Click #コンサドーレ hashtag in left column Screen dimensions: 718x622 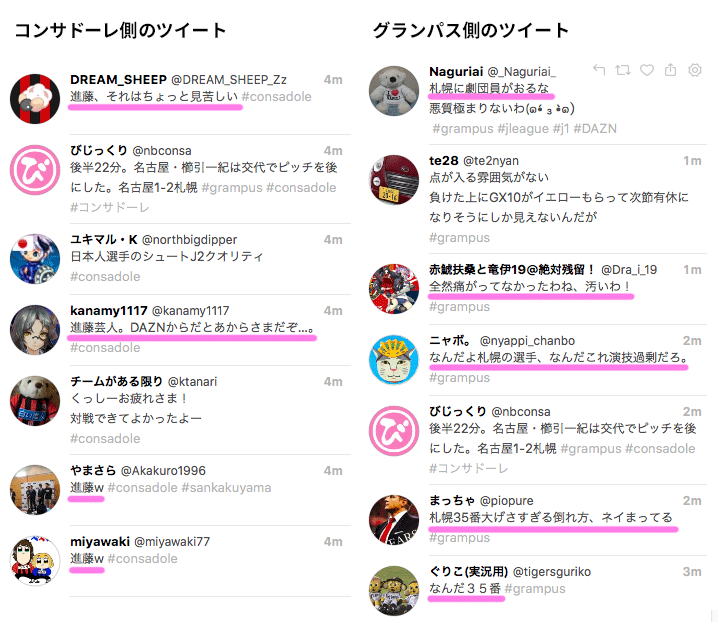click(109, 207)
